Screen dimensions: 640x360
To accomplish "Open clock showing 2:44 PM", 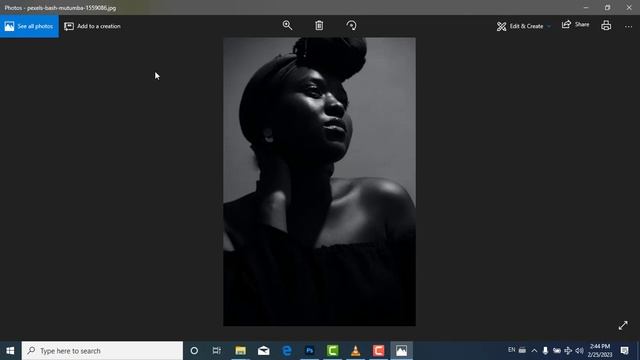I will (x=600, y=351).
